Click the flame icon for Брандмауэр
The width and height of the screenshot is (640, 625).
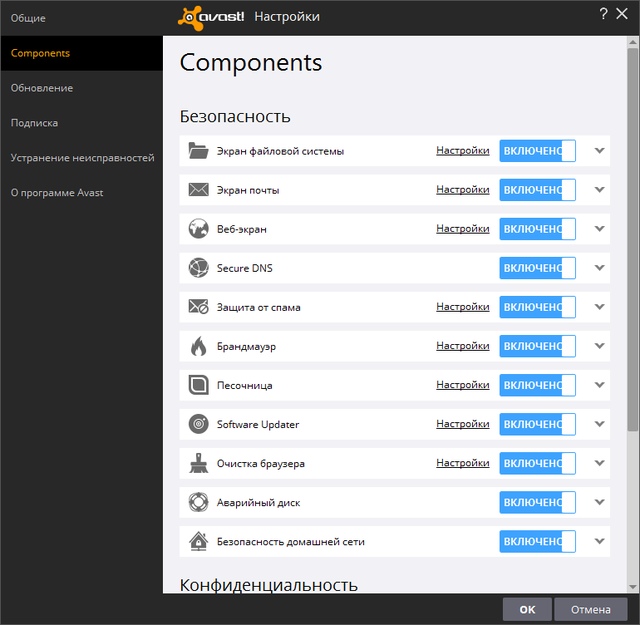[x=198, y=346]
